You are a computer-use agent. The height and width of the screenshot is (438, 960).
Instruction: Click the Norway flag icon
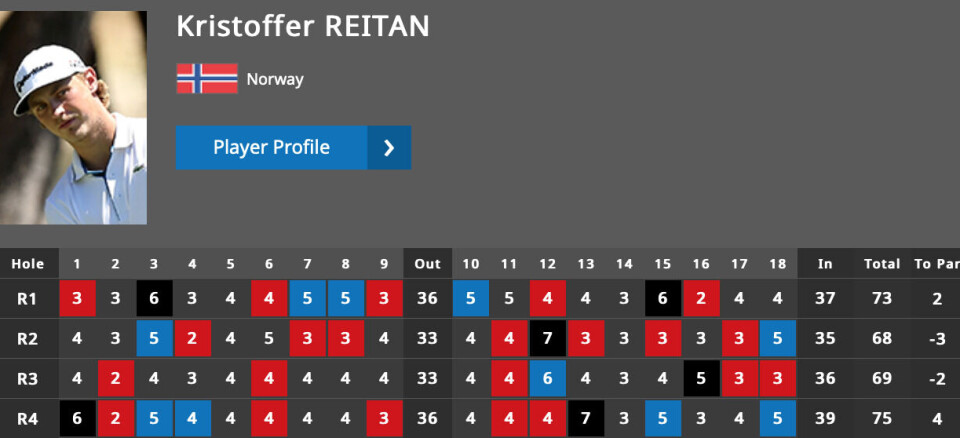(x=207, y=78)
